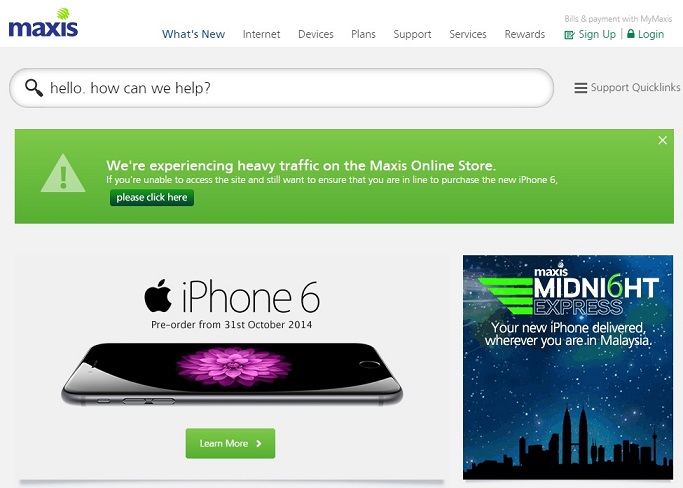Click the warning triangle icon in banner

coord(63,173)
